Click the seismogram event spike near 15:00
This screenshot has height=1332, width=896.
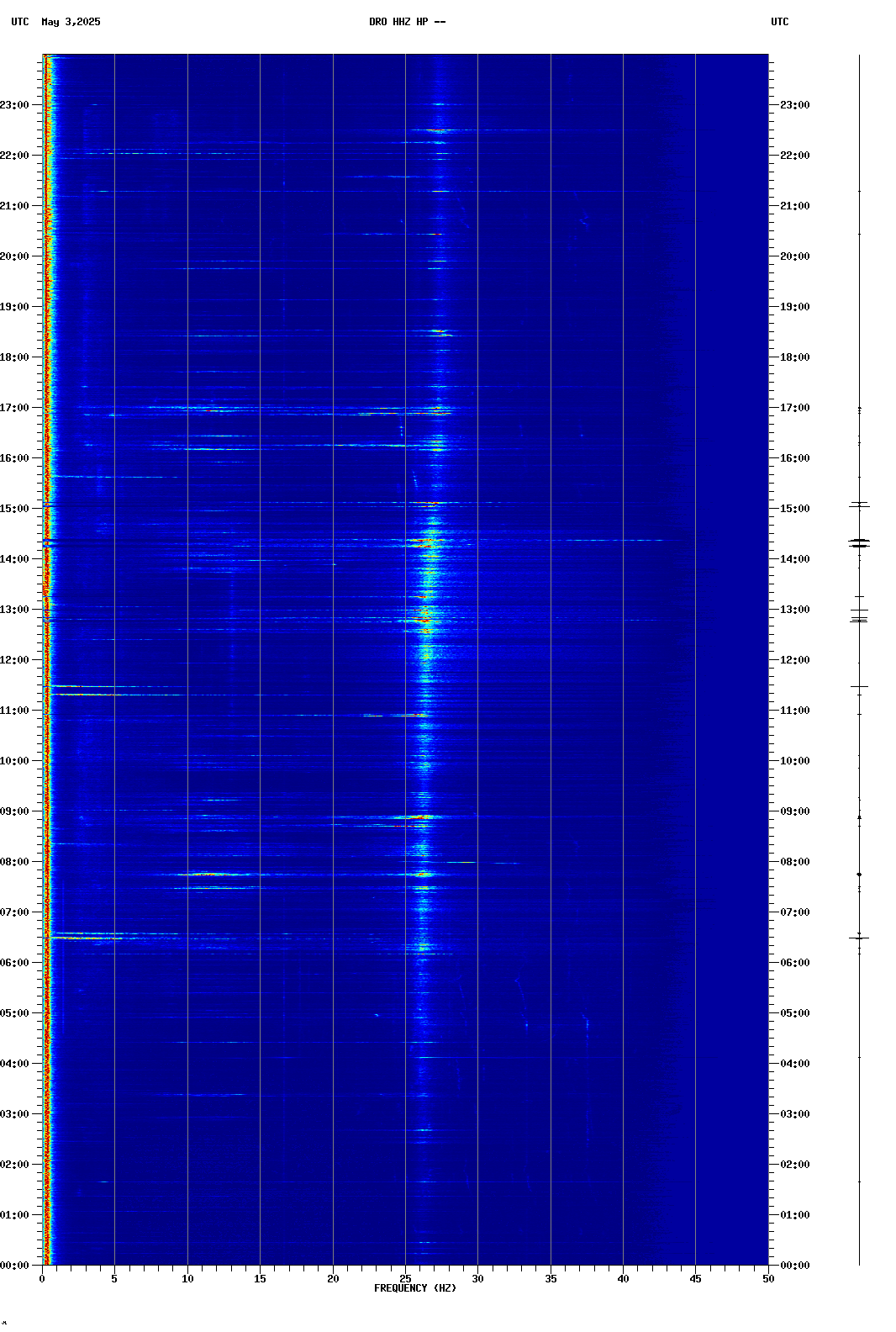(x=859, y=505)
